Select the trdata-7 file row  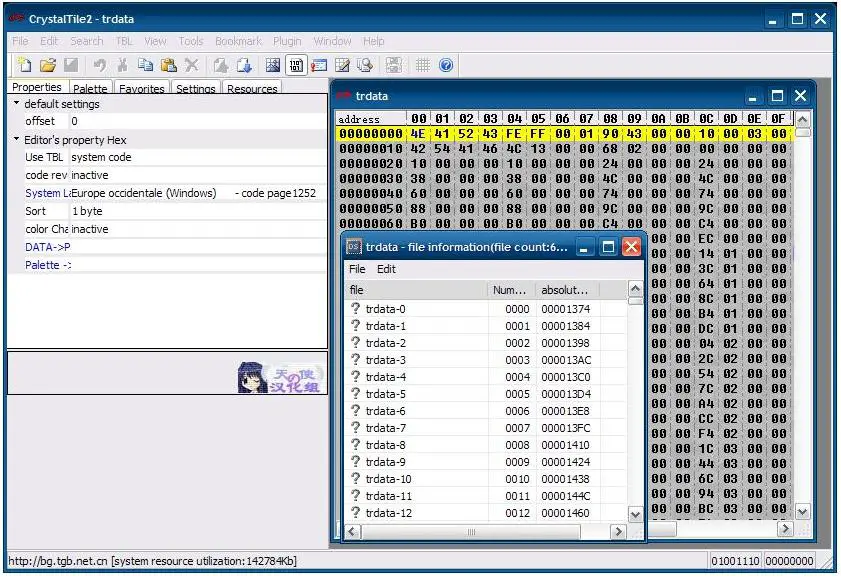pyautogui.click(x=486, y=428)
